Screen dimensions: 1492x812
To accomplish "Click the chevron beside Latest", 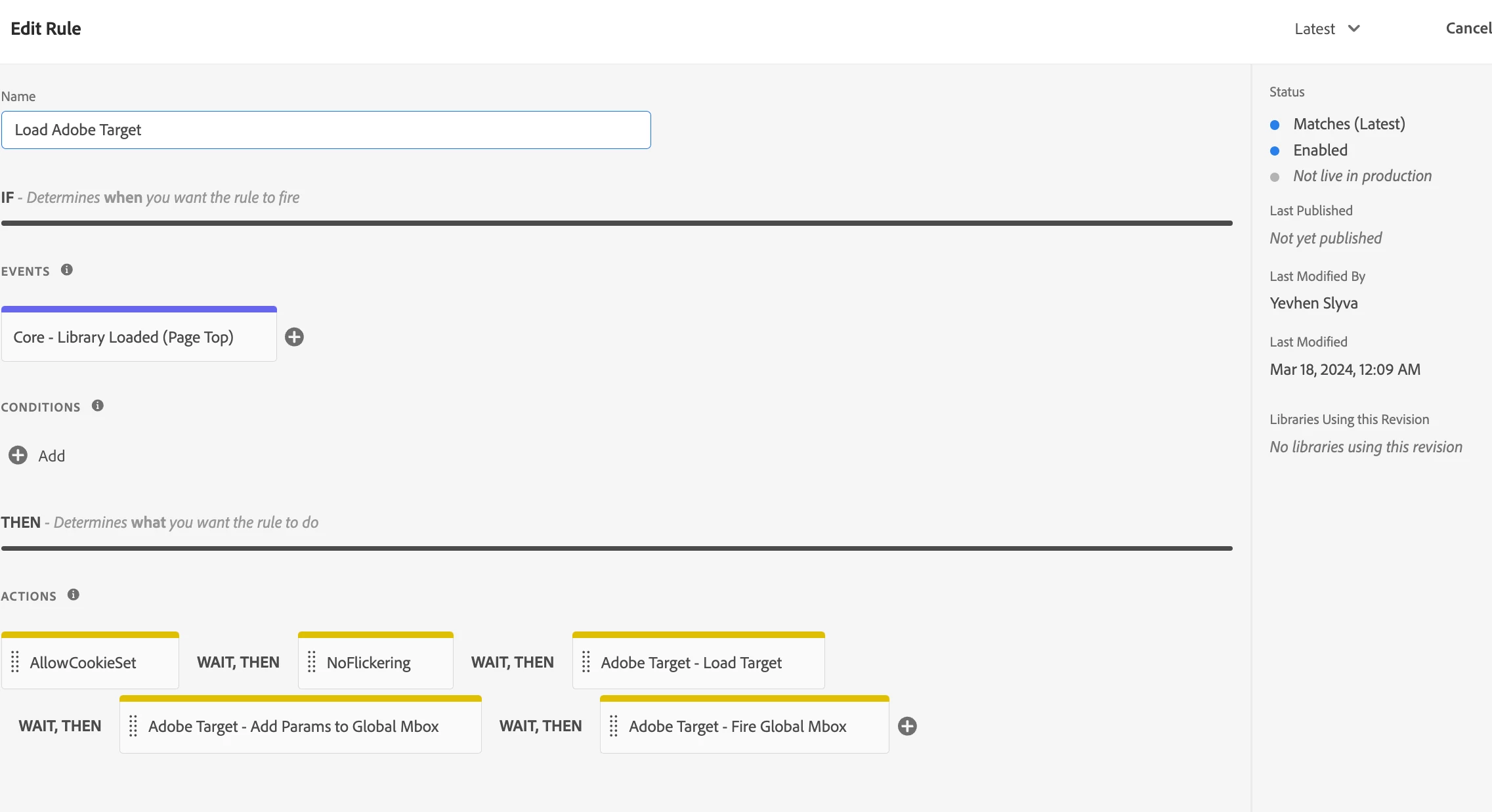I will coord(1353,29).
